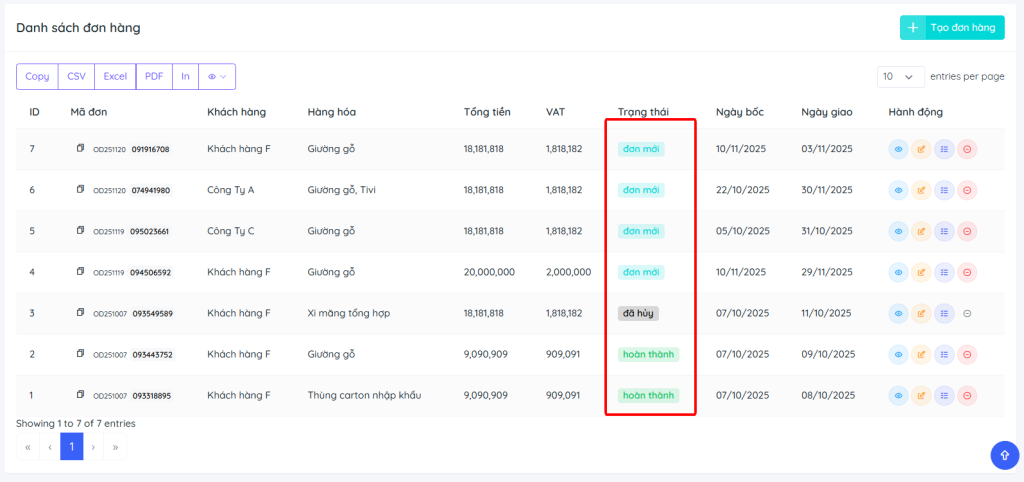Click the PDF export button
Image resolution: width=1024 pixels, height=482 pixels.
pyautogui.click(x=154, y=76)
